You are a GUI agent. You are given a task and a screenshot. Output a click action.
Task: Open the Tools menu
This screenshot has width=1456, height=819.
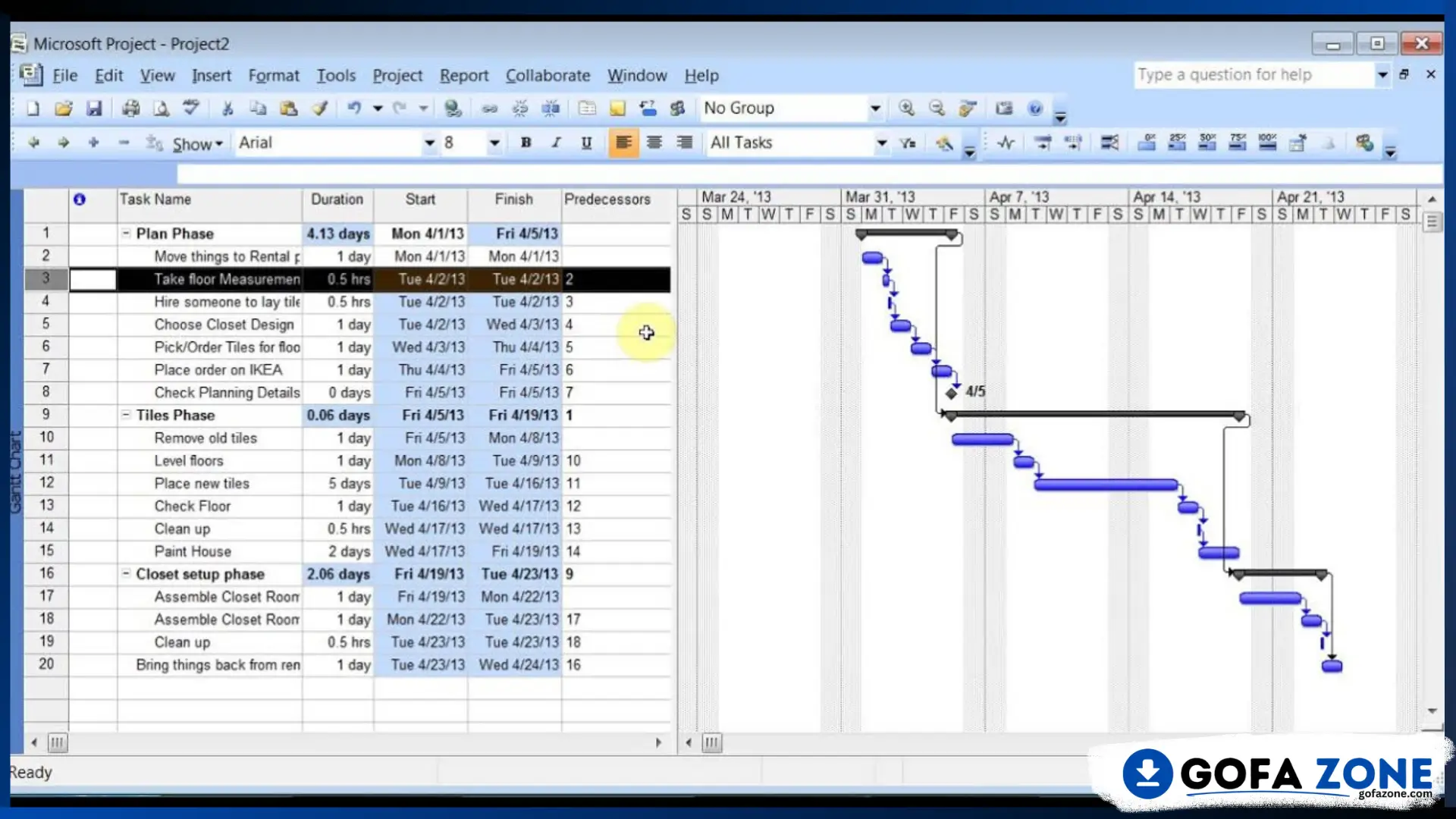336,75
